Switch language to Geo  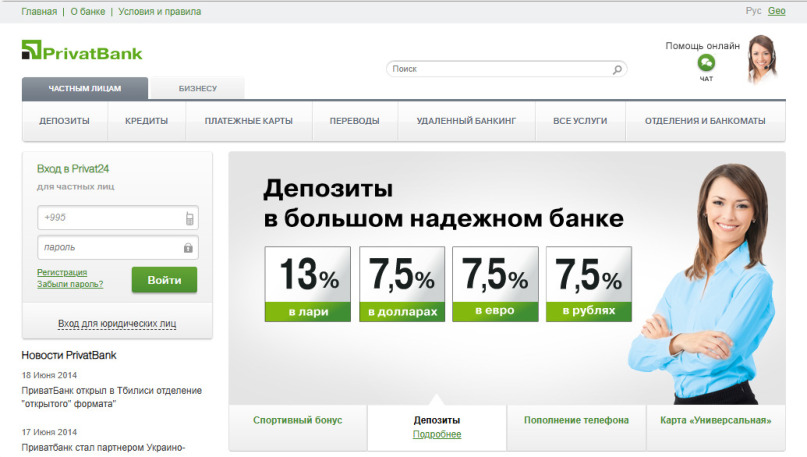[776, 11]
